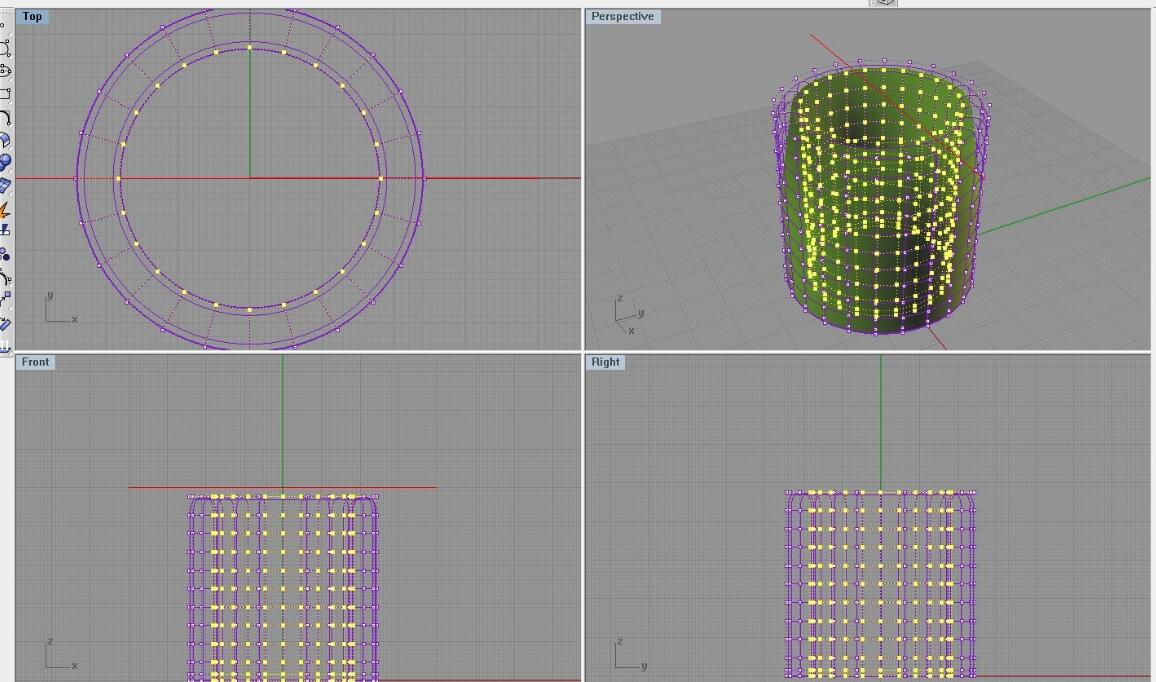
Task: Select the Move transform tool icon
Action: pos(5,299)
